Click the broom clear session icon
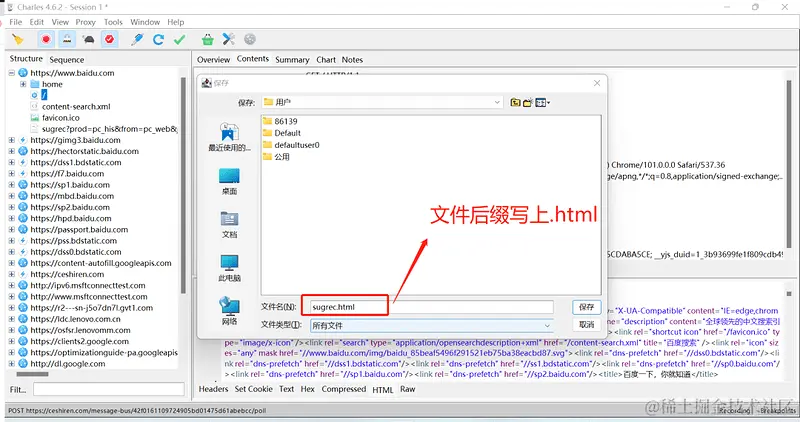Image resolution: width=800 pixels, height=422 pixels. point(18,39)
